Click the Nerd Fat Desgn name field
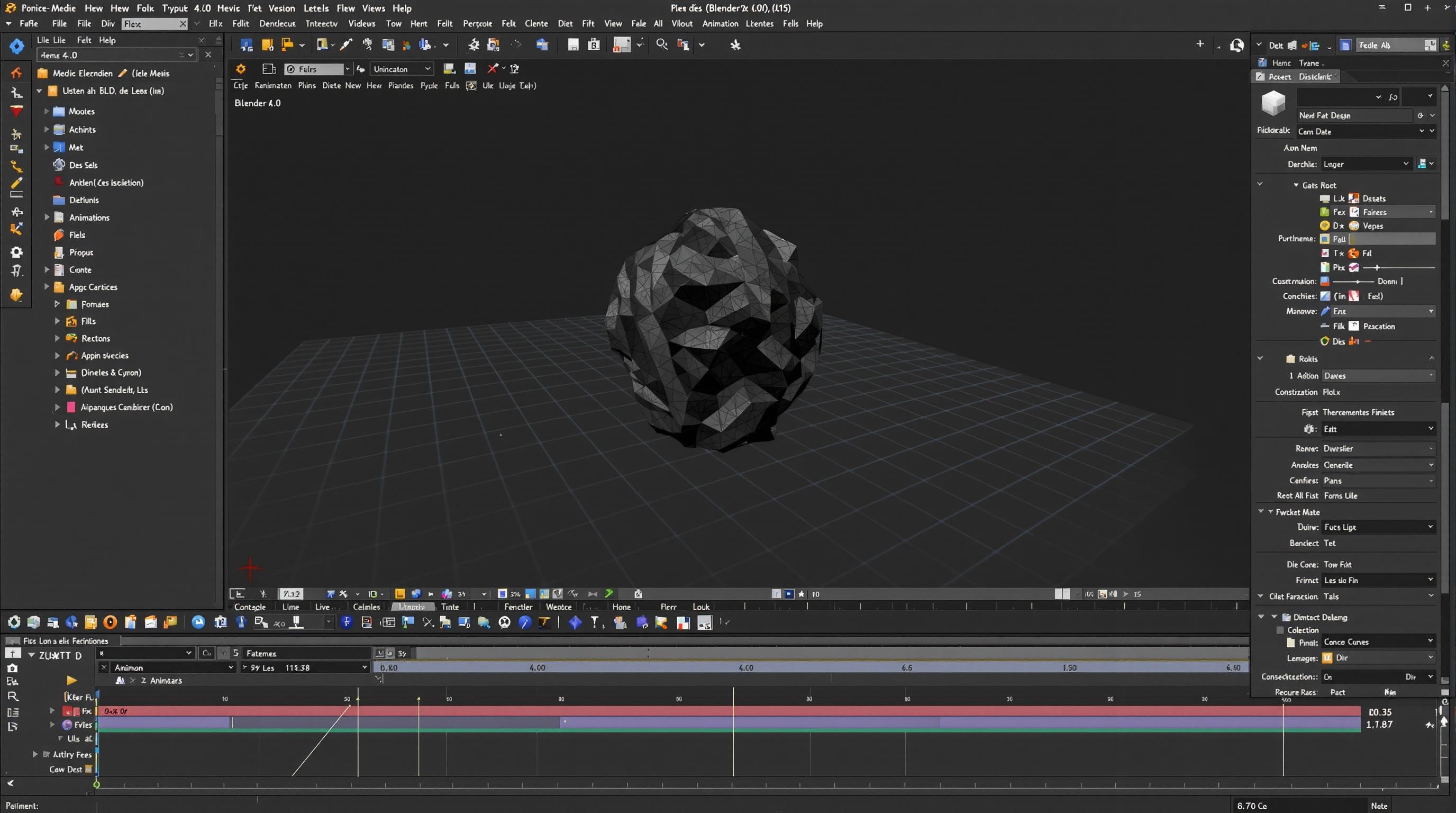This screenshot has height=813, width=1456. click(x=1354, y=115)
